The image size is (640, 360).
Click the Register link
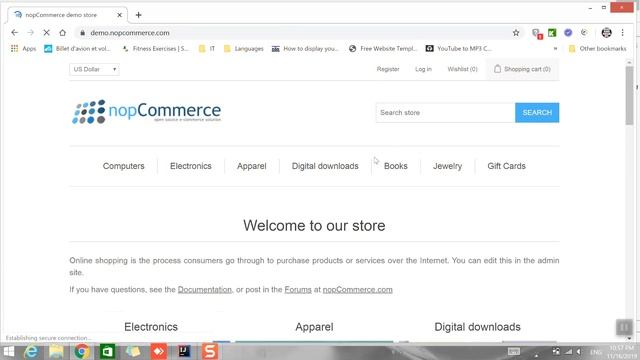(x=388, y=69)
